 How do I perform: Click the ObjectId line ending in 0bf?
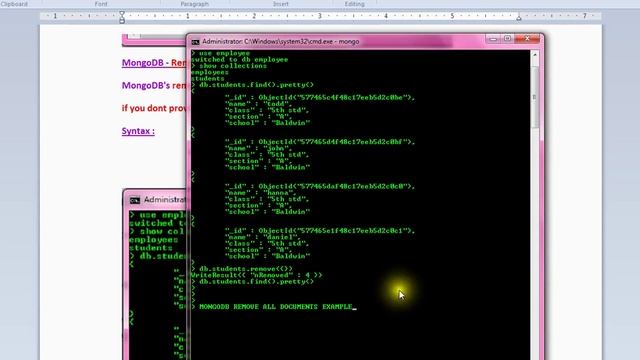tap(320, 142)
